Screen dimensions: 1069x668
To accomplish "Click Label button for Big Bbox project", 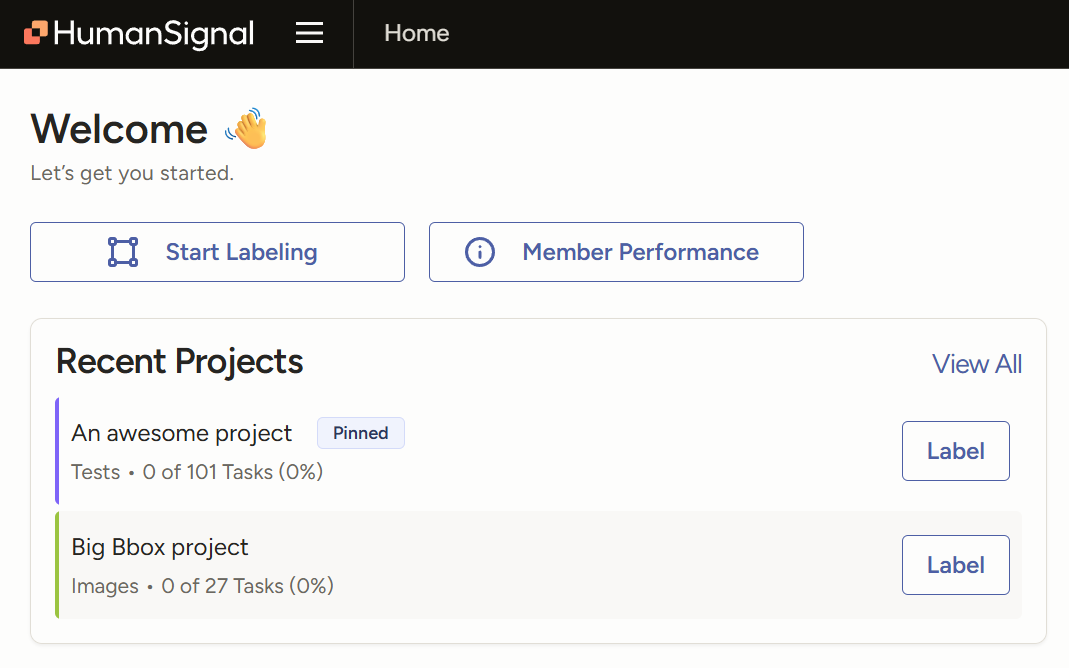I will (955, 565).
